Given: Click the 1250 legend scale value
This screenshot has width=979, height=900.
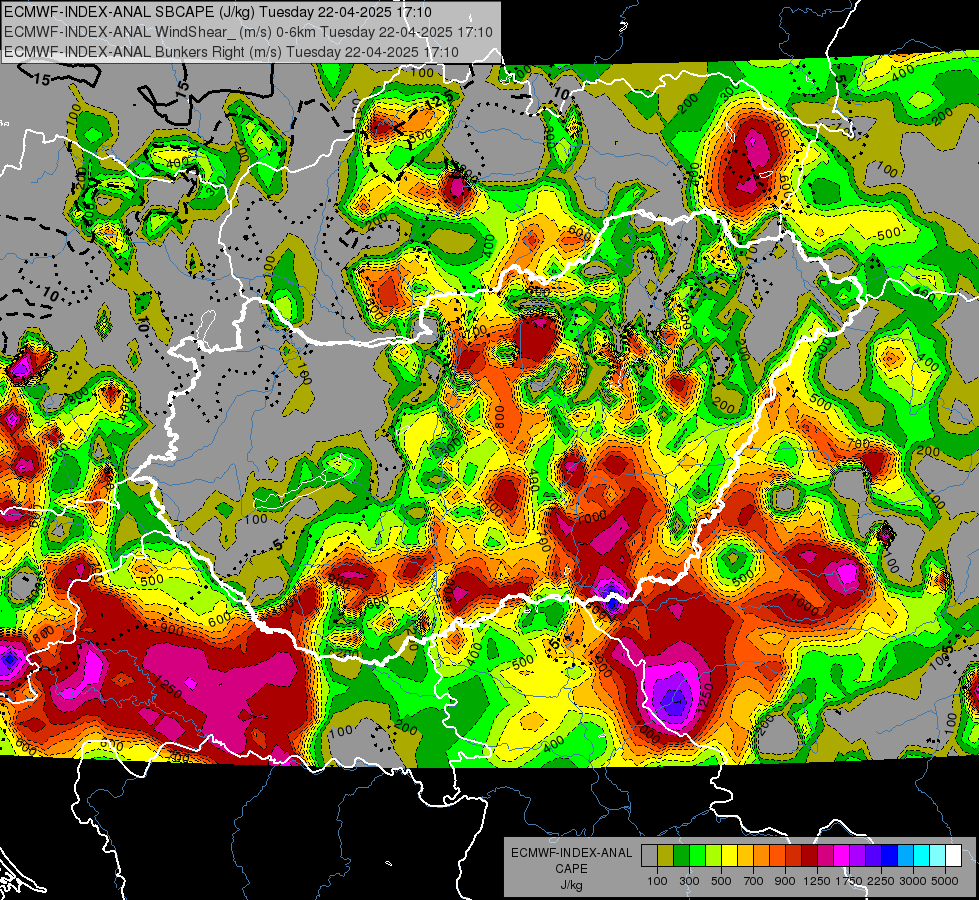Looking at the screenshot, I should (x=817, y=881).
